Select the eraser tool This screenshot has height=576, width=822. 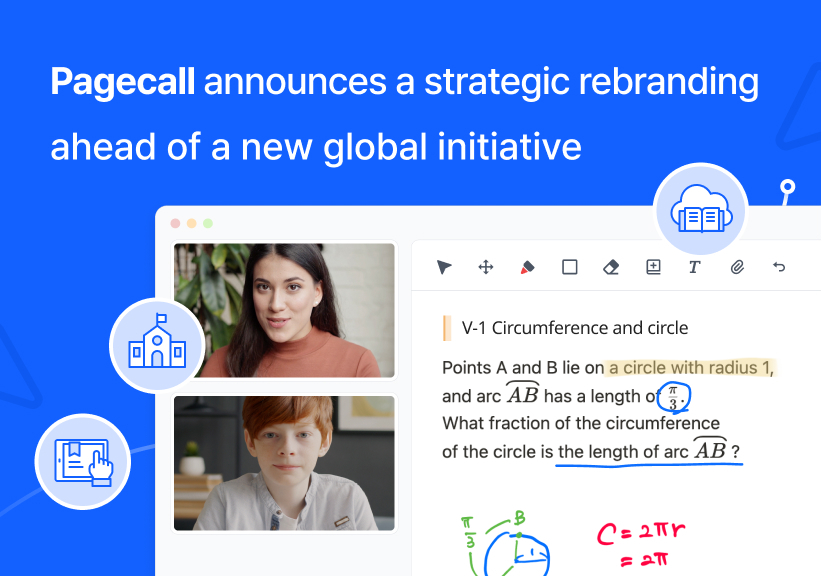pos(611,267)
